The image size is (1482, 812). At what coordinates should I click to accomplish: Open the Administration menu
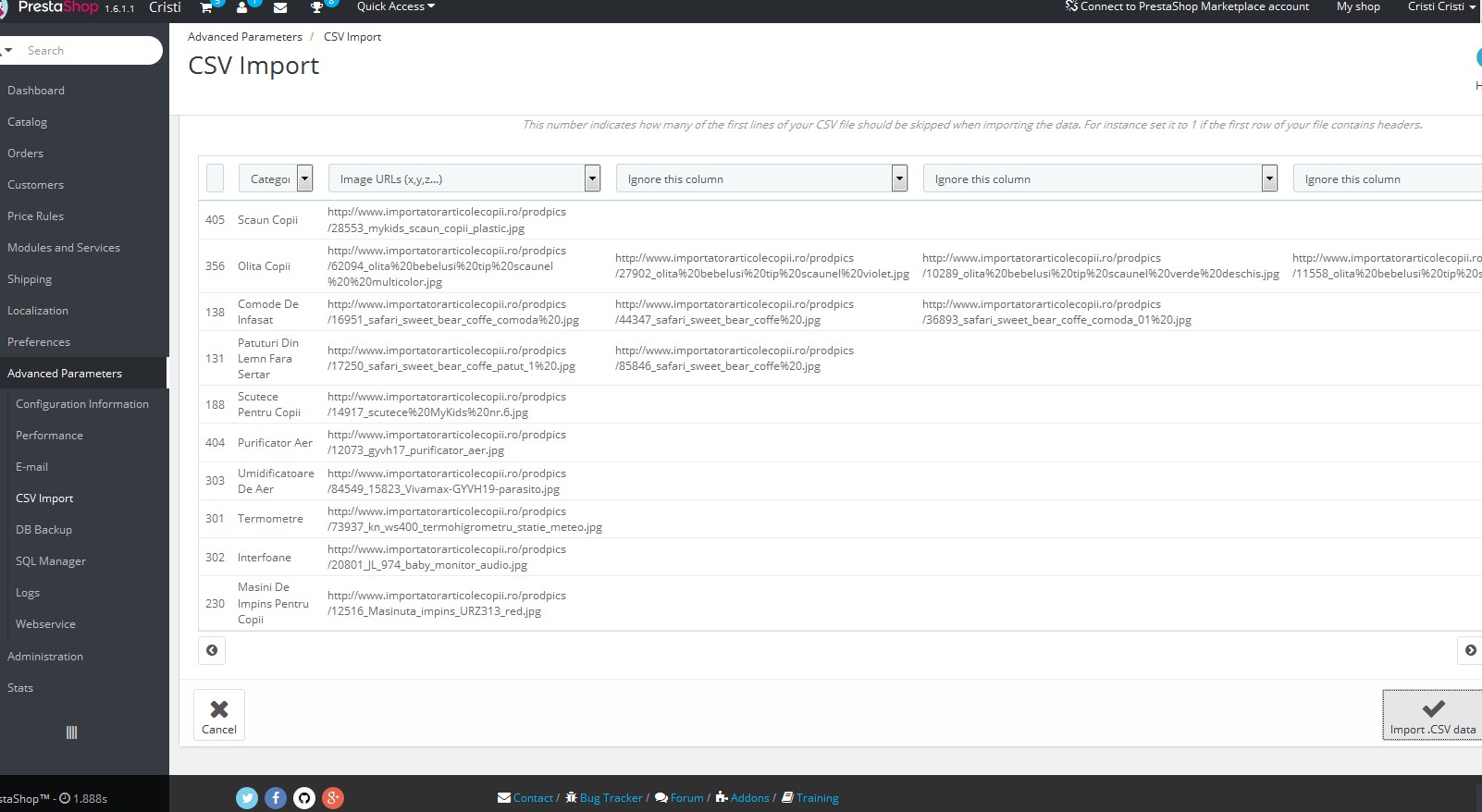click(x=45, y=657)
